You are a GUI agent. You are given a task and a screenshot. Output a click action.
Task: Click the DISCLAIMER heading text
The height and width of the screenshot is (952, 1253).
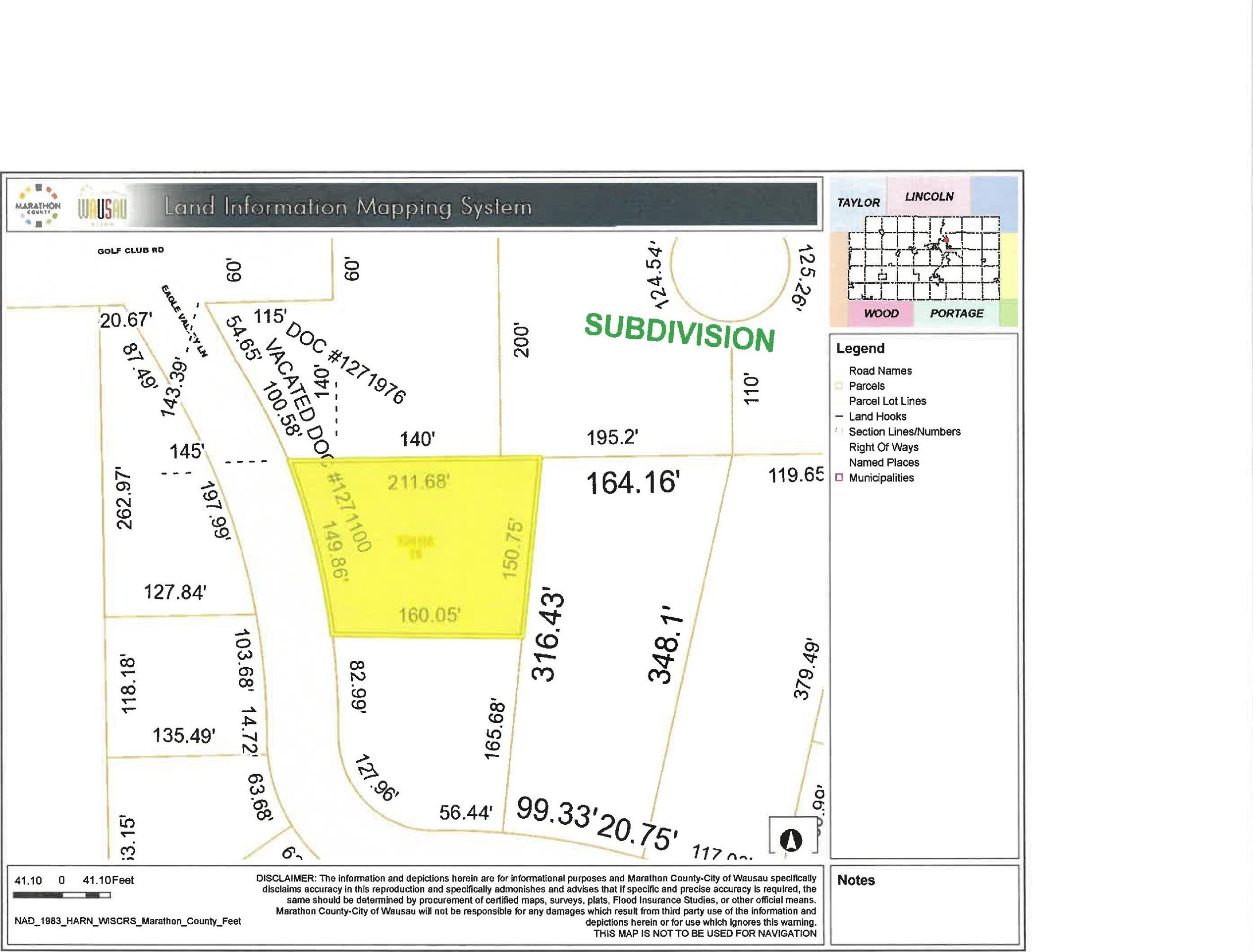[x=287, y=878]
